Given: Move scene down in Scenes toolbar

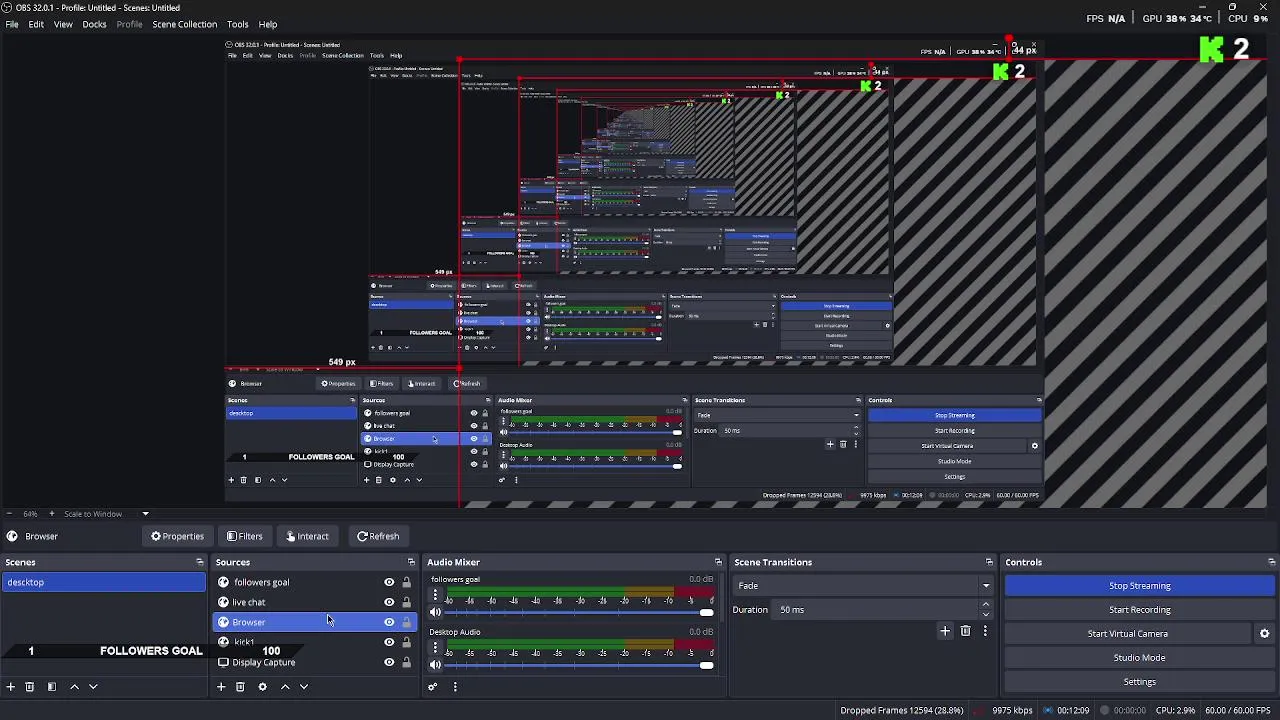Looking at the screenshot, I should (x=93, y=687).
